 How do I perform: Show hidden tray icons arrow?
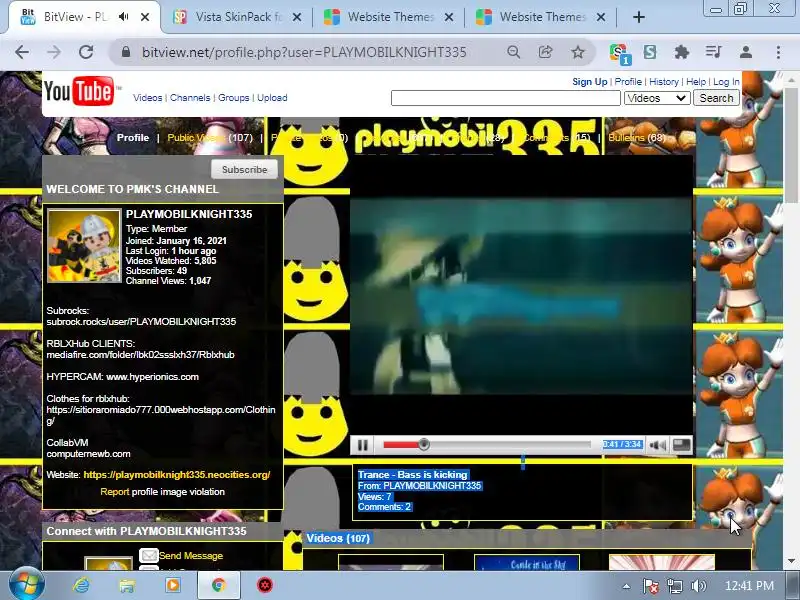tap(626, 586)
